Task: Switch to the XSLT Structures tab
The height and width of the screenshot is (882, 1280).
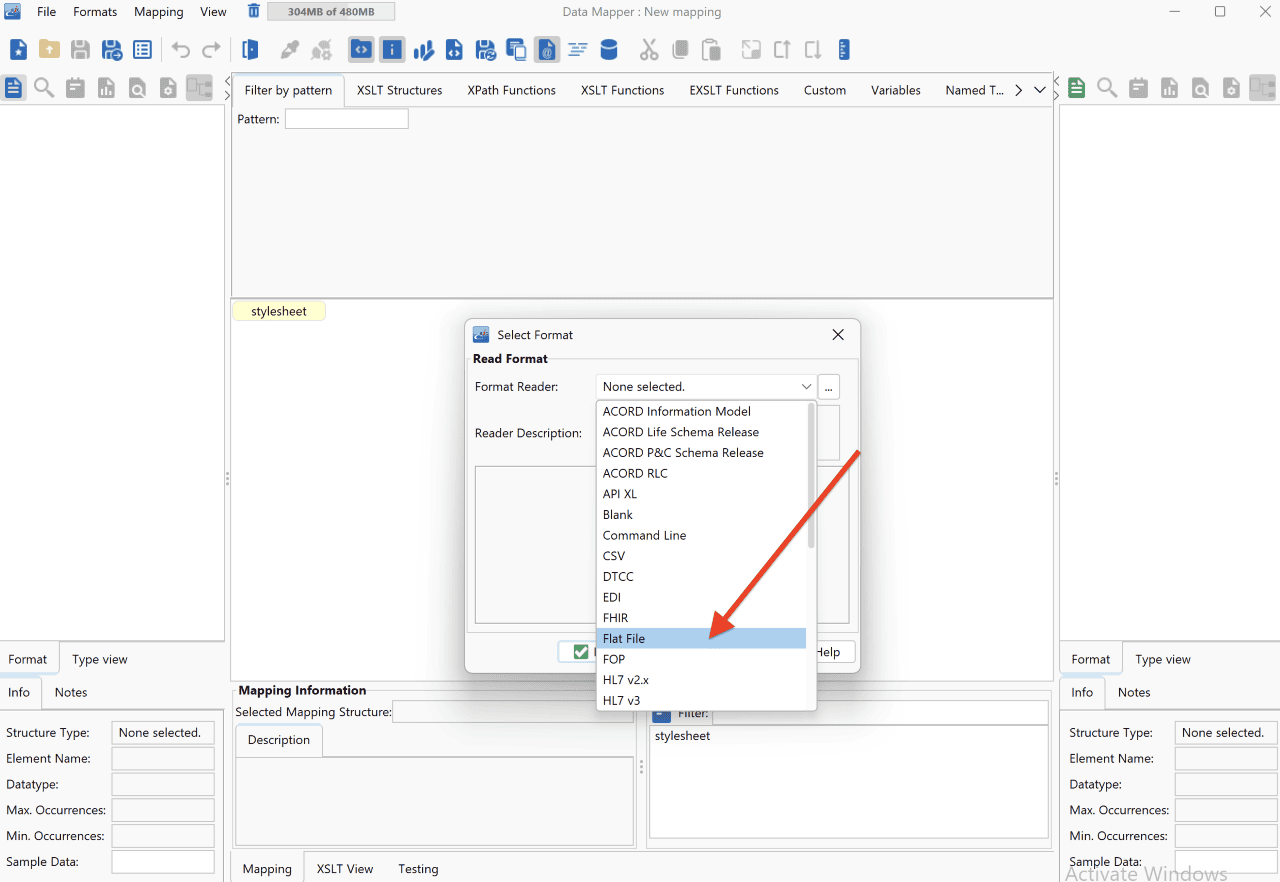Action: pyautogui.click(x=399, y=90)
